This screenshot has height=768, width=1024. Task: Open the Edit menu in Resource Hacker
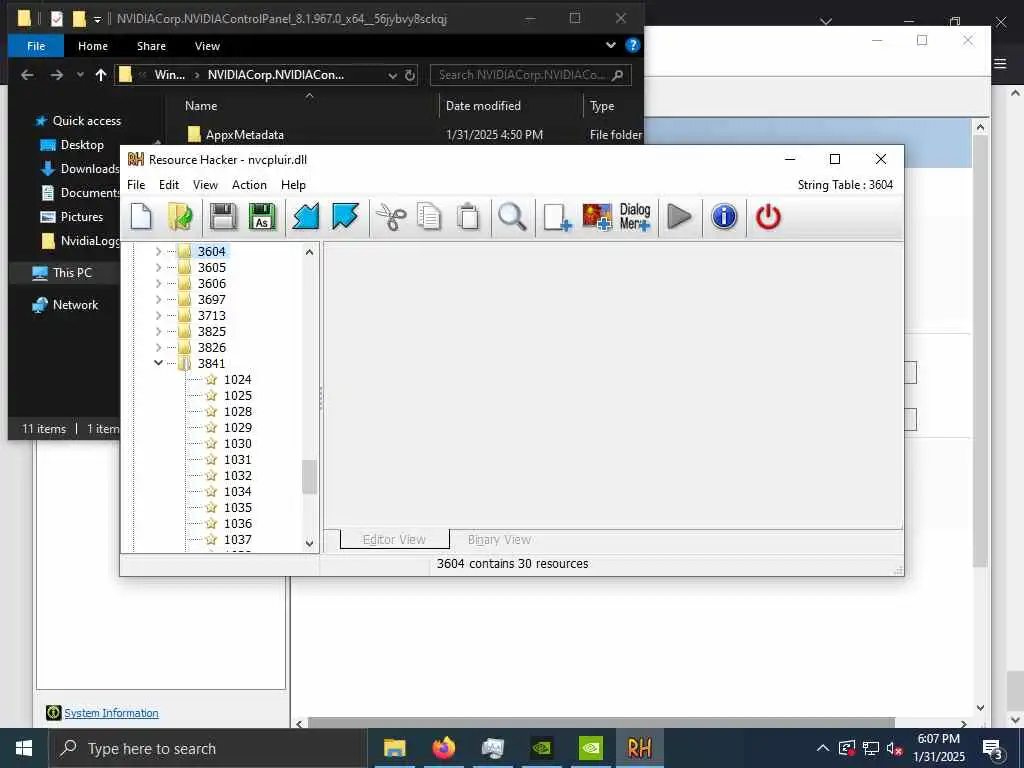(169, 185)
